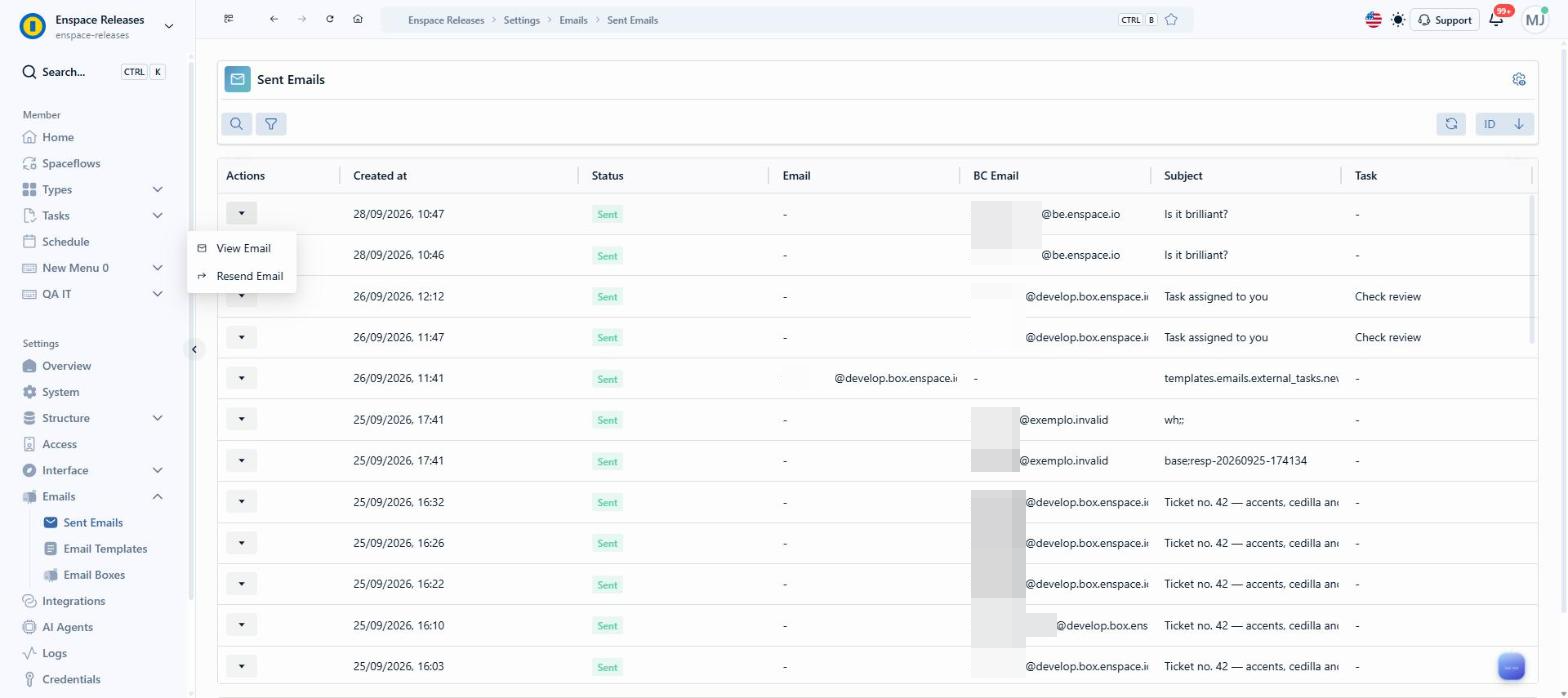The width and height of the screenshot is (1568, 698).
Task: Open notifications bell with 99+ badge
Action: coord(1497,19)
